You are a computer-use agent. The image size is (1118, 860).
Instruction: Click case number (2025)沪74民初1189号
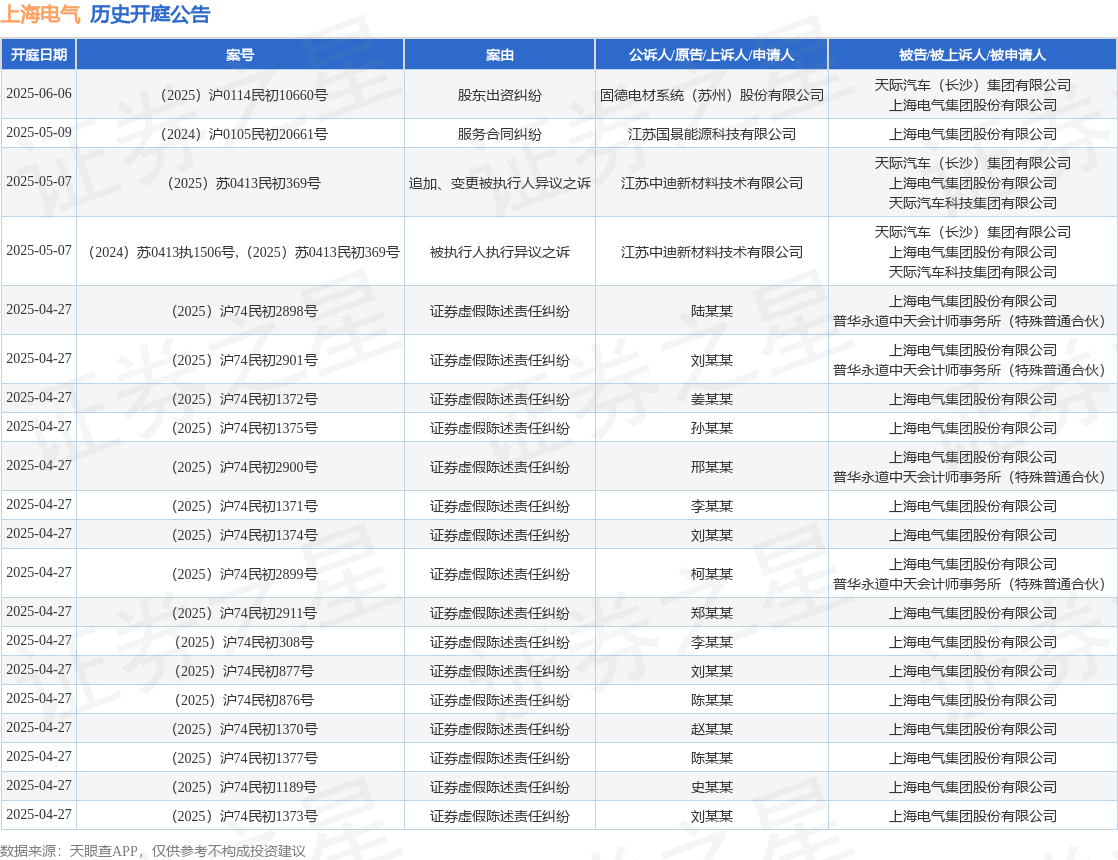[x=240, y=788]
